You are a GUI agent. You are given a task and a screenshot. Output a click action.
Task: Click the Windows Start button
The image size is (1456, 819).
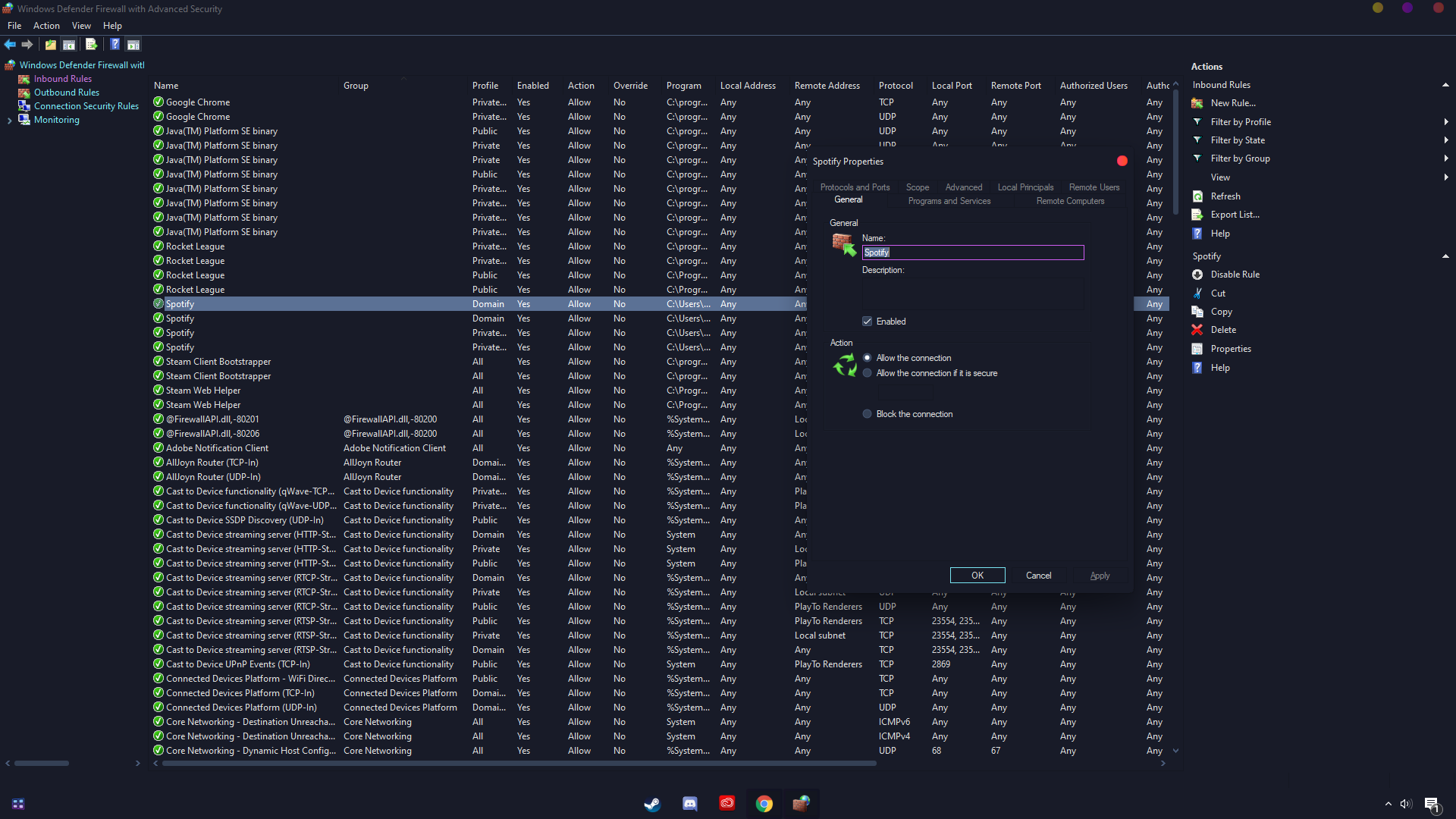(x=18, y=804)
